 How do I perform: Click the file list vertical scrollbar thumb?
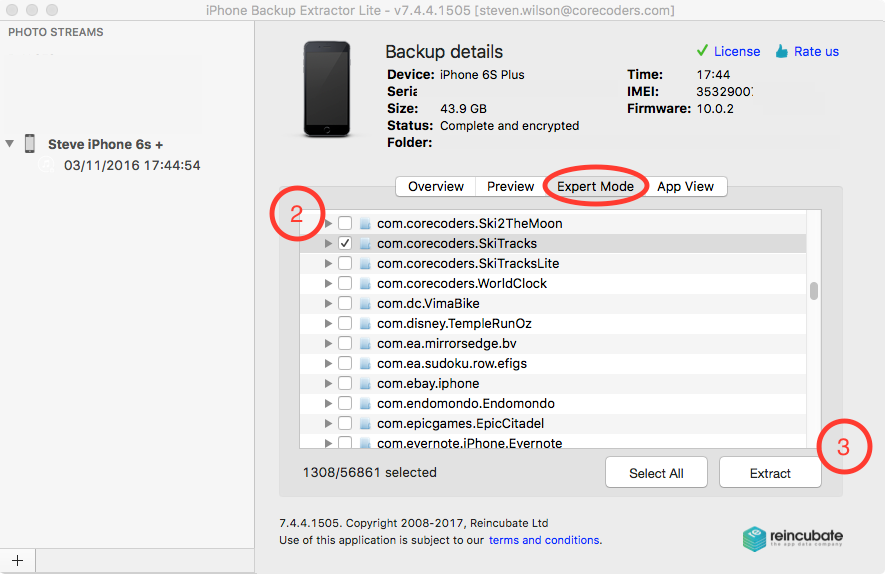click(814, 291)
